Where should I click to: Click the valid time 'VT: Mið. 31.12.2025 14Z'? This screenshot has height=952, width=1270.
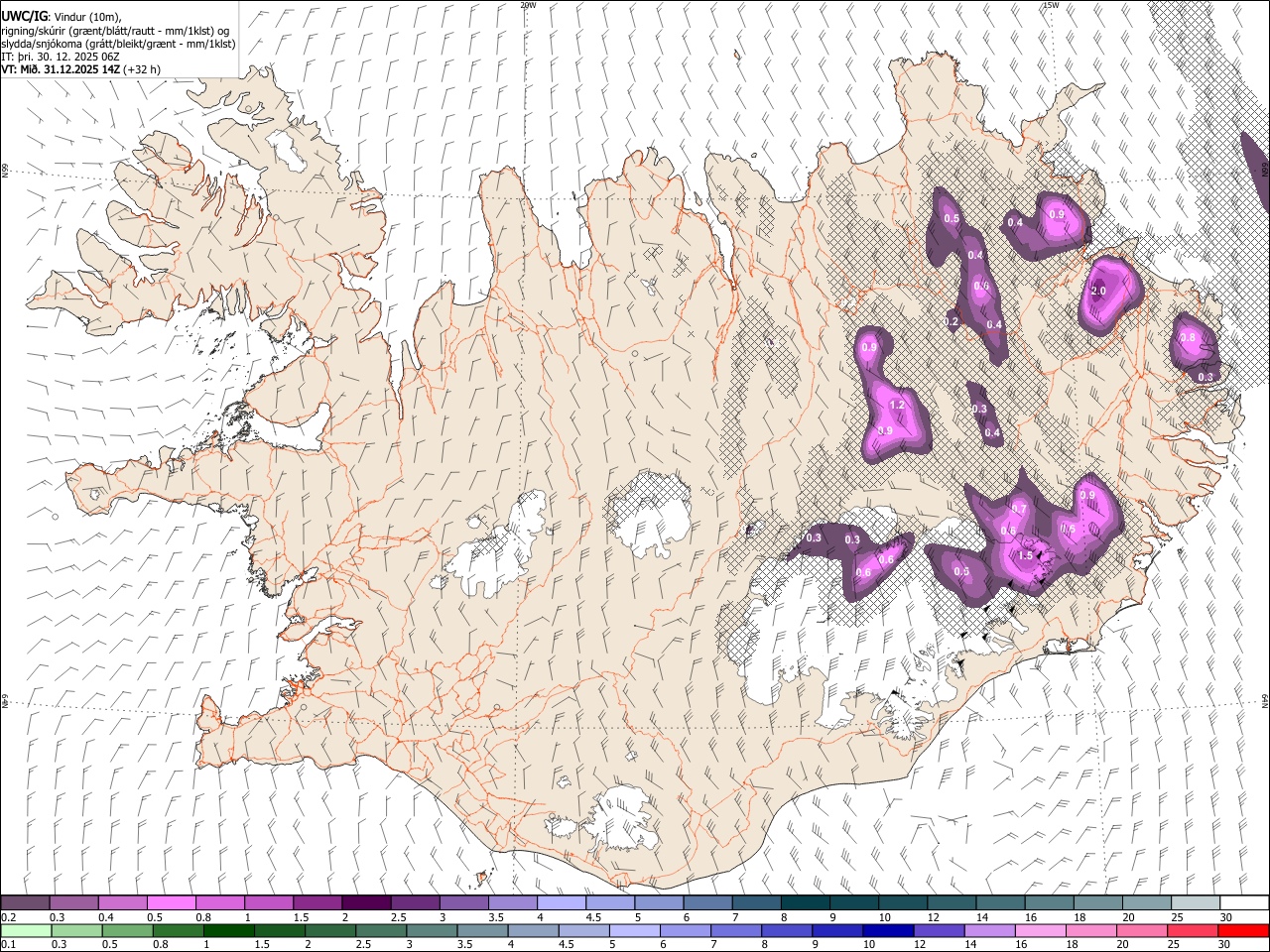tap(62, 69)
